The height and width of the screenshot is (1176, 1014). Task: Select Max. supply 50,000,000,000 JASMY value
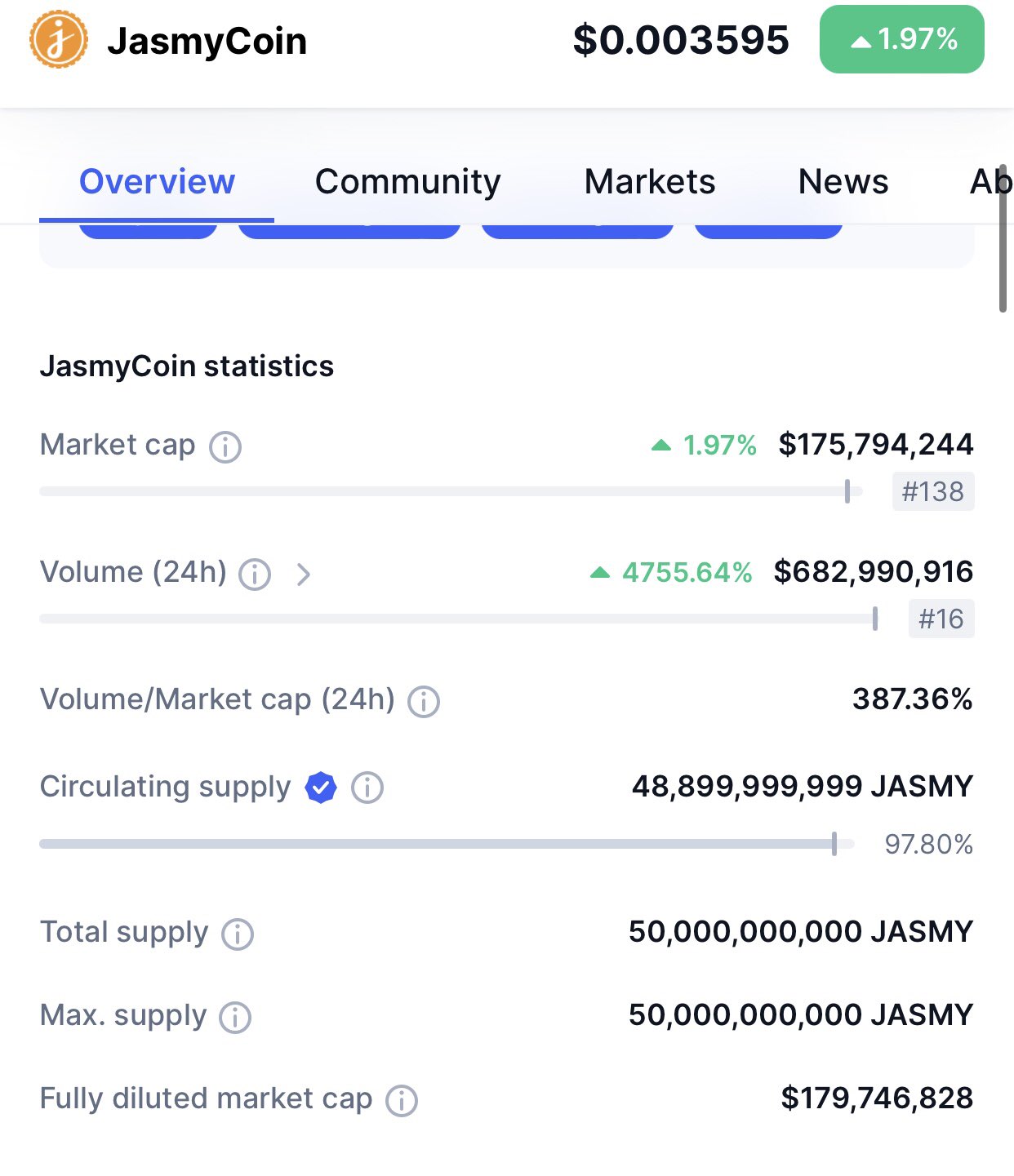[801, 1014]
